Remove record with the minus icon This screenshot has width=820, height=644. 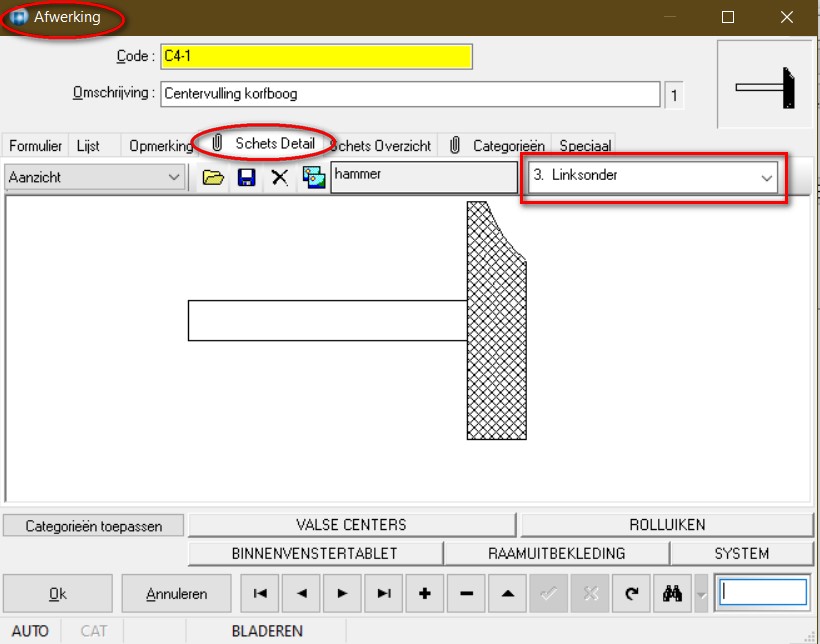coord(466,593)
